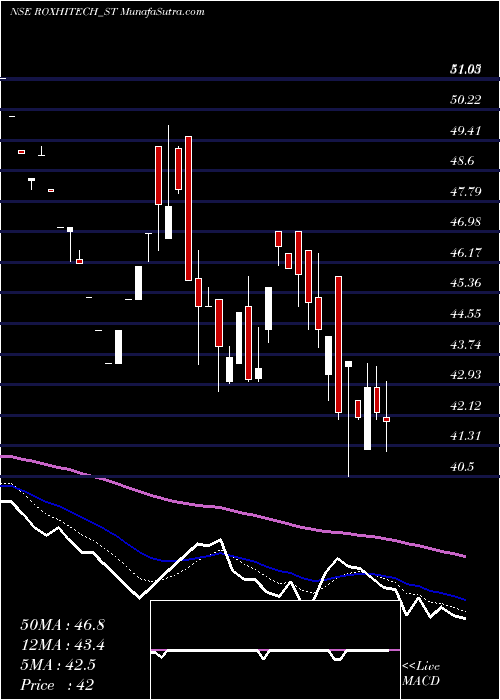
Task: Click the Price : 42 reading
Action: pyautogui.click(x=57, y=685)
